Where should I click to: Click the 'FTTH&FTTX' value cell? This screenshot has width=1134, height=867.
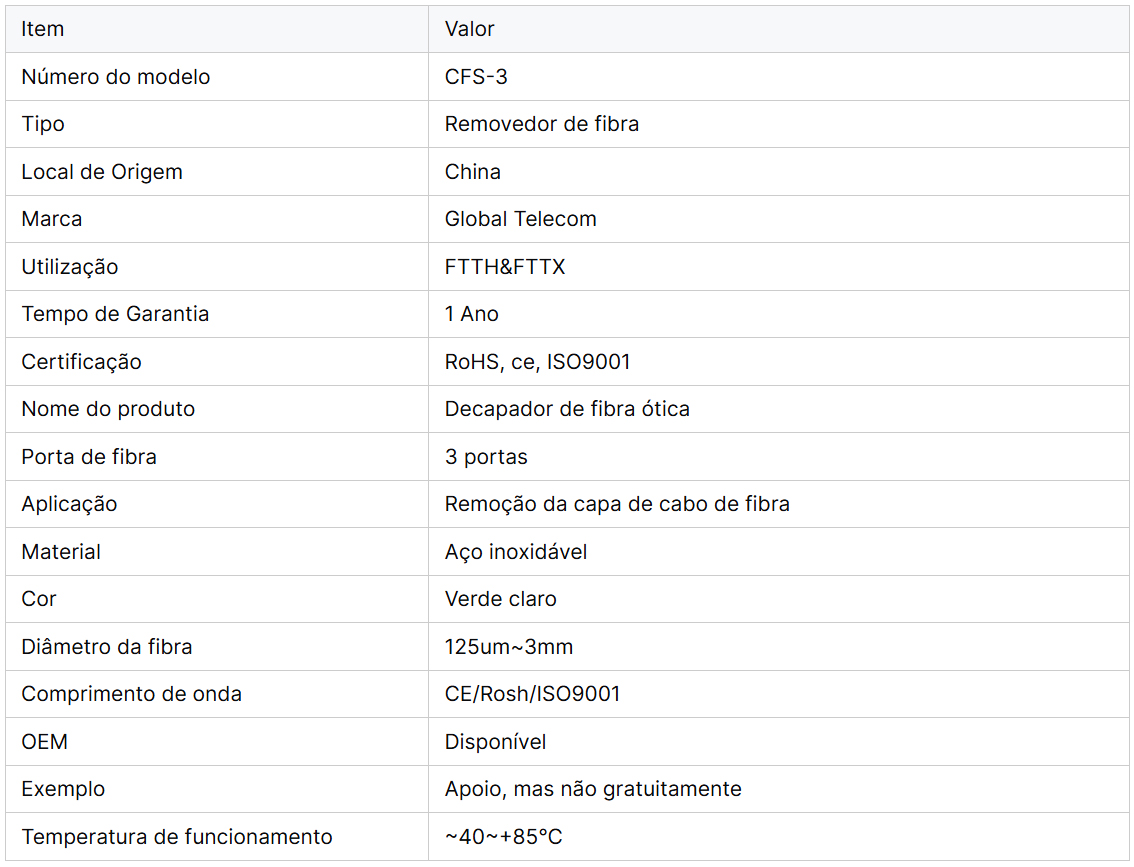point(505,267)
